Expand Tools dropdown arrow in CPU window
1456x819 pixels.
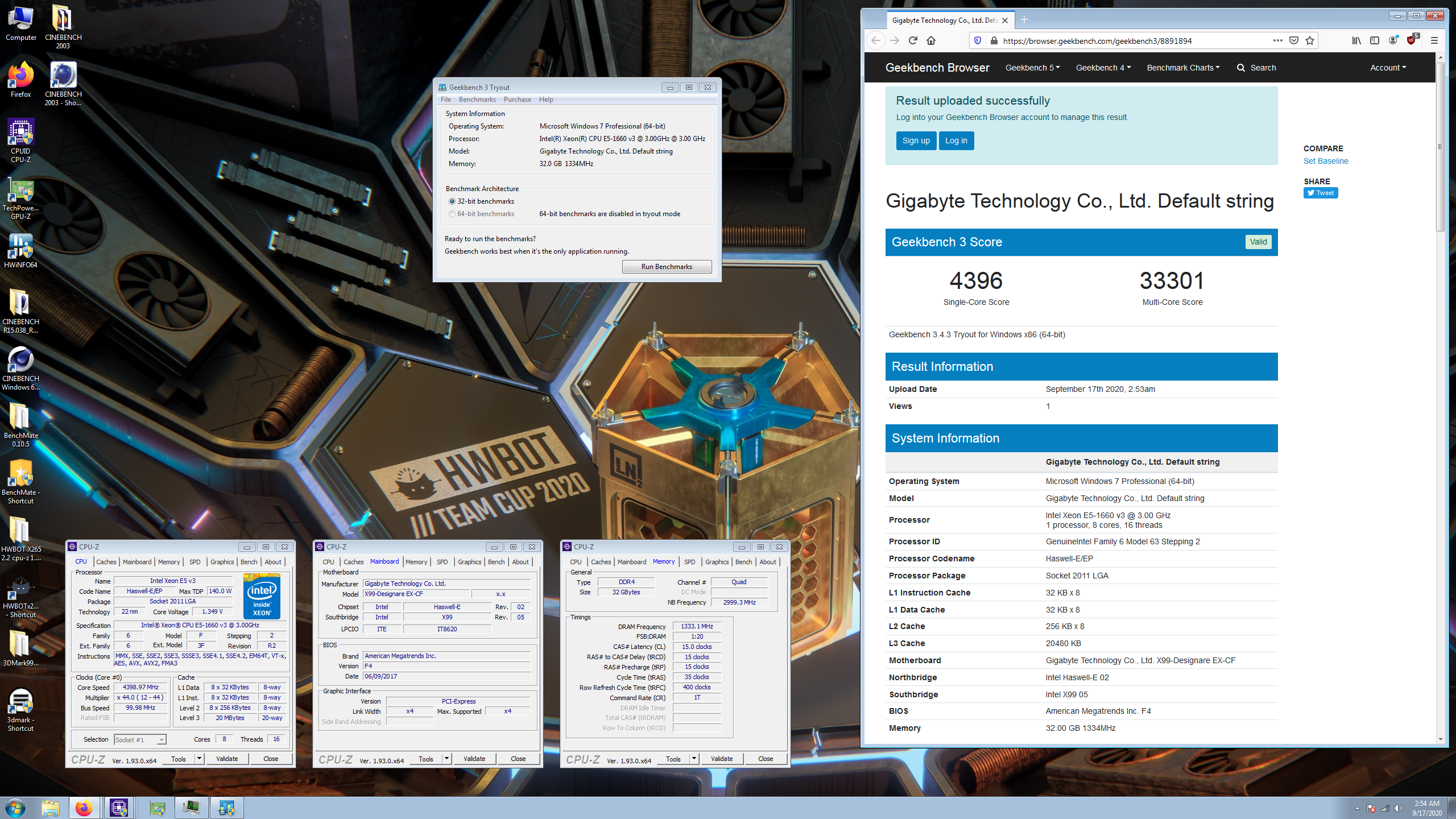point(199,759)
